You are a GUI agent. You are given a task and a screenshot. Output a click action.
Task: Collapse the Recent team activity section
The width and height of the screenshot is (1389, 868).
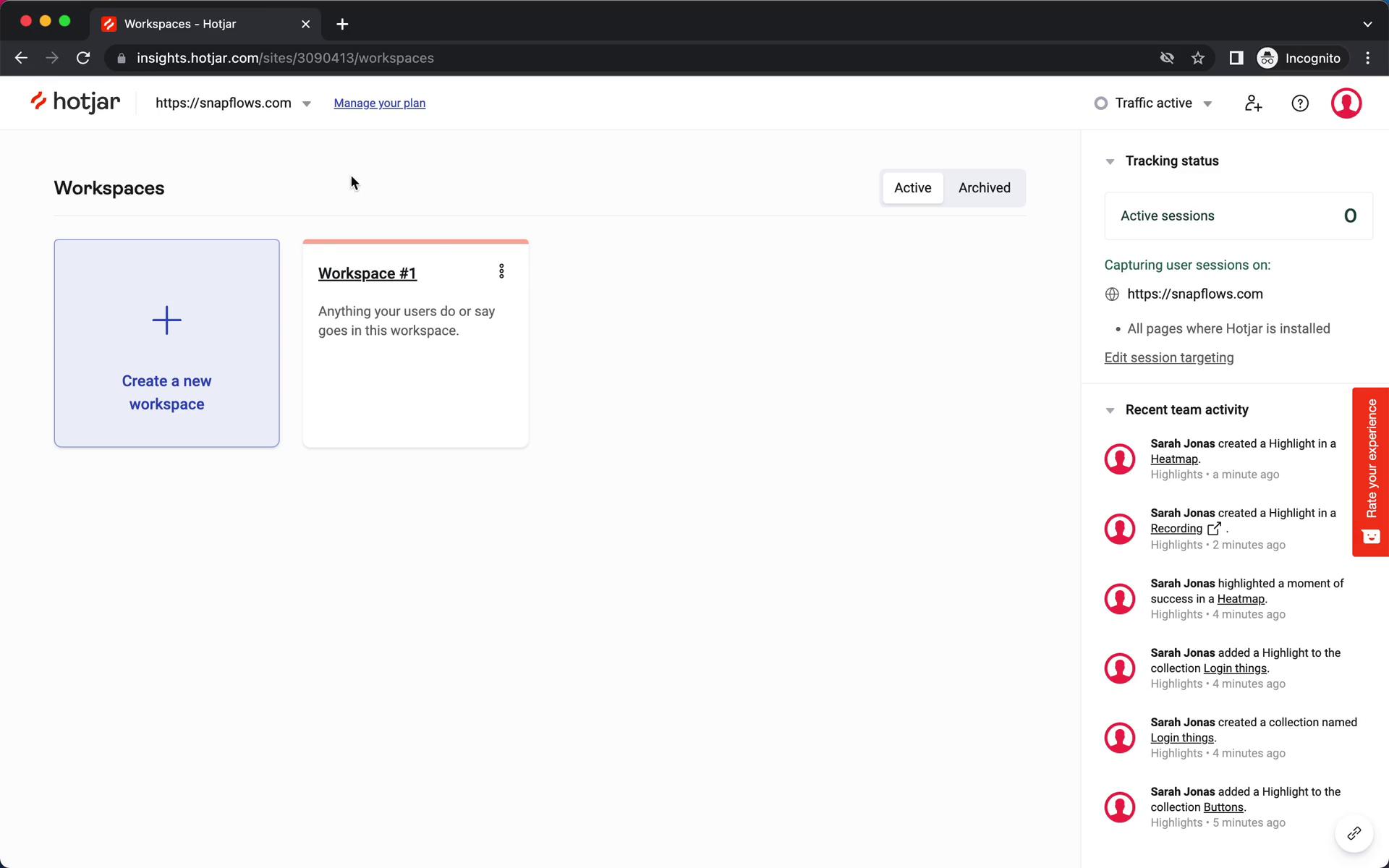pos(1110,411)
